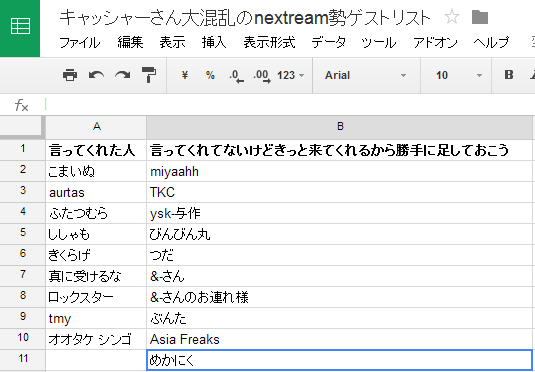The height and width of the screenshot is (372, 535).
Task: Select cell tmy
Action: pos(96,318)
